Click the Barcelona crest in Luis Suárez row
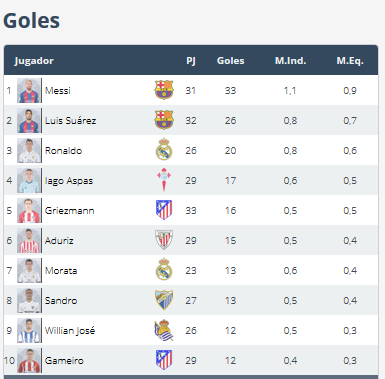 (x=164, y=120)
